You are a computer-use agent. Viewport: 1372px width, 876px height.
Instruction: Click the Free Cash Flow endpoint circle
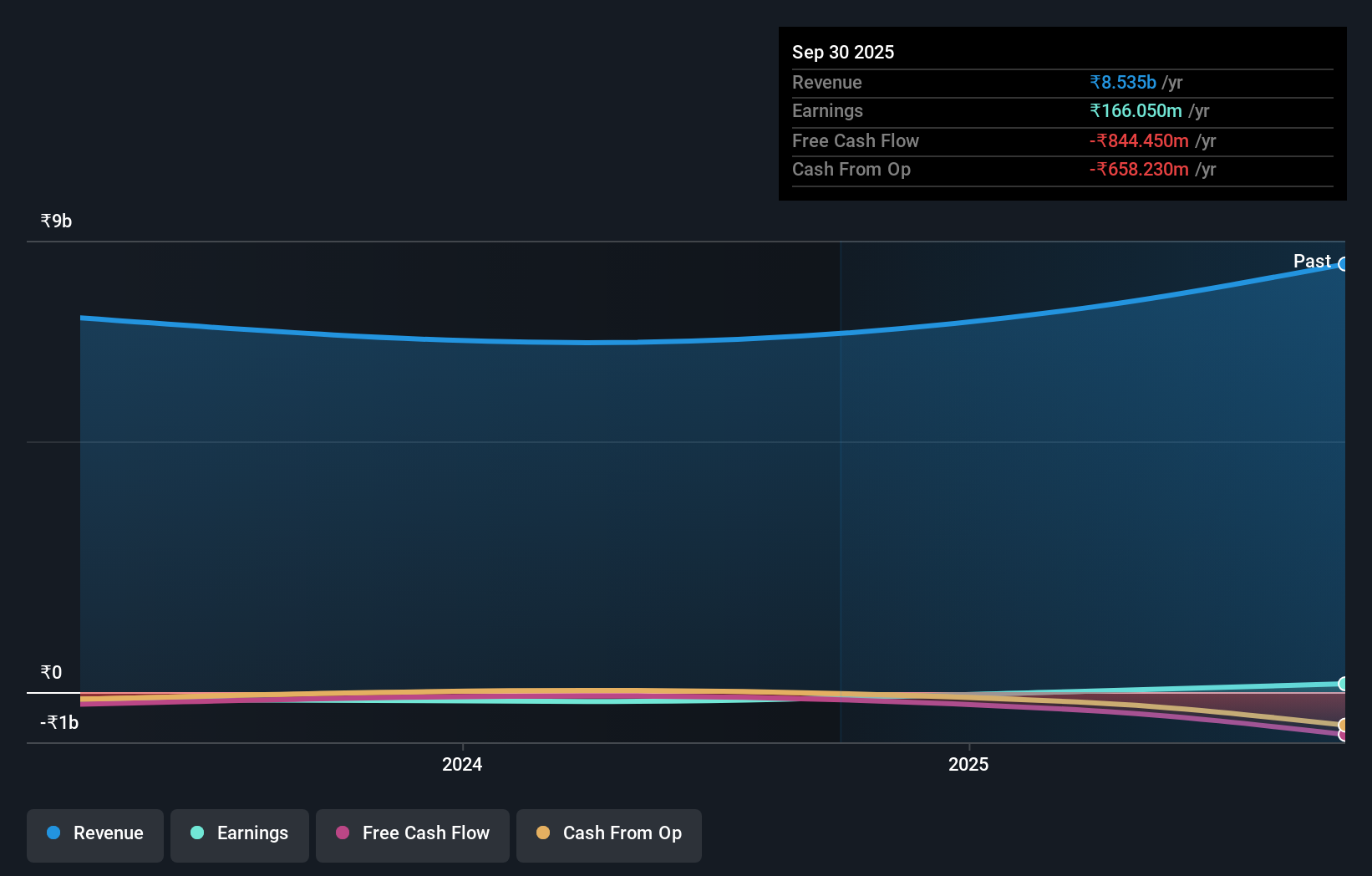click(1344, 734)
